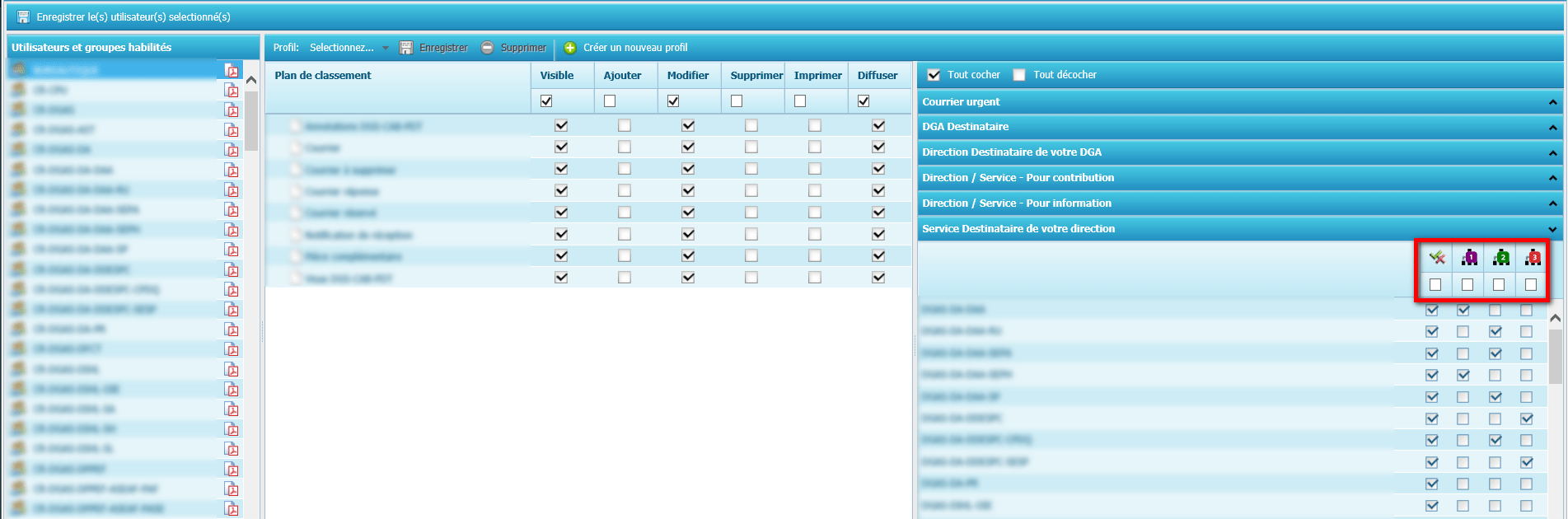
Task: Collapse Service Destinataire de votre direction section
Action: tap(1552, 229)
